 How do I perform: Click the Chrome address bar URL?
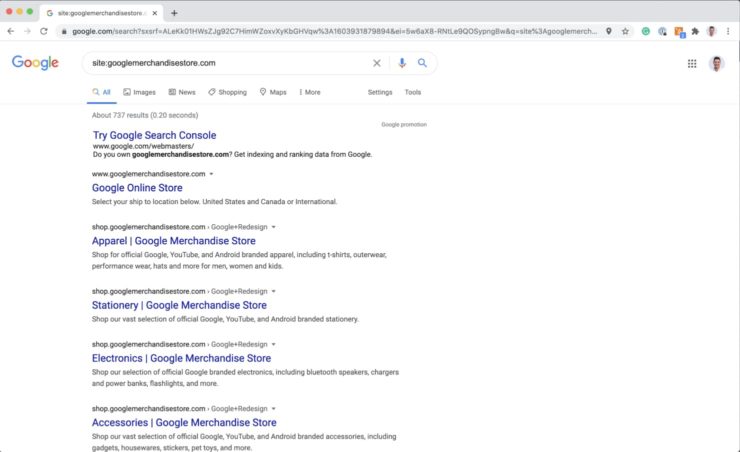[334, 31]
